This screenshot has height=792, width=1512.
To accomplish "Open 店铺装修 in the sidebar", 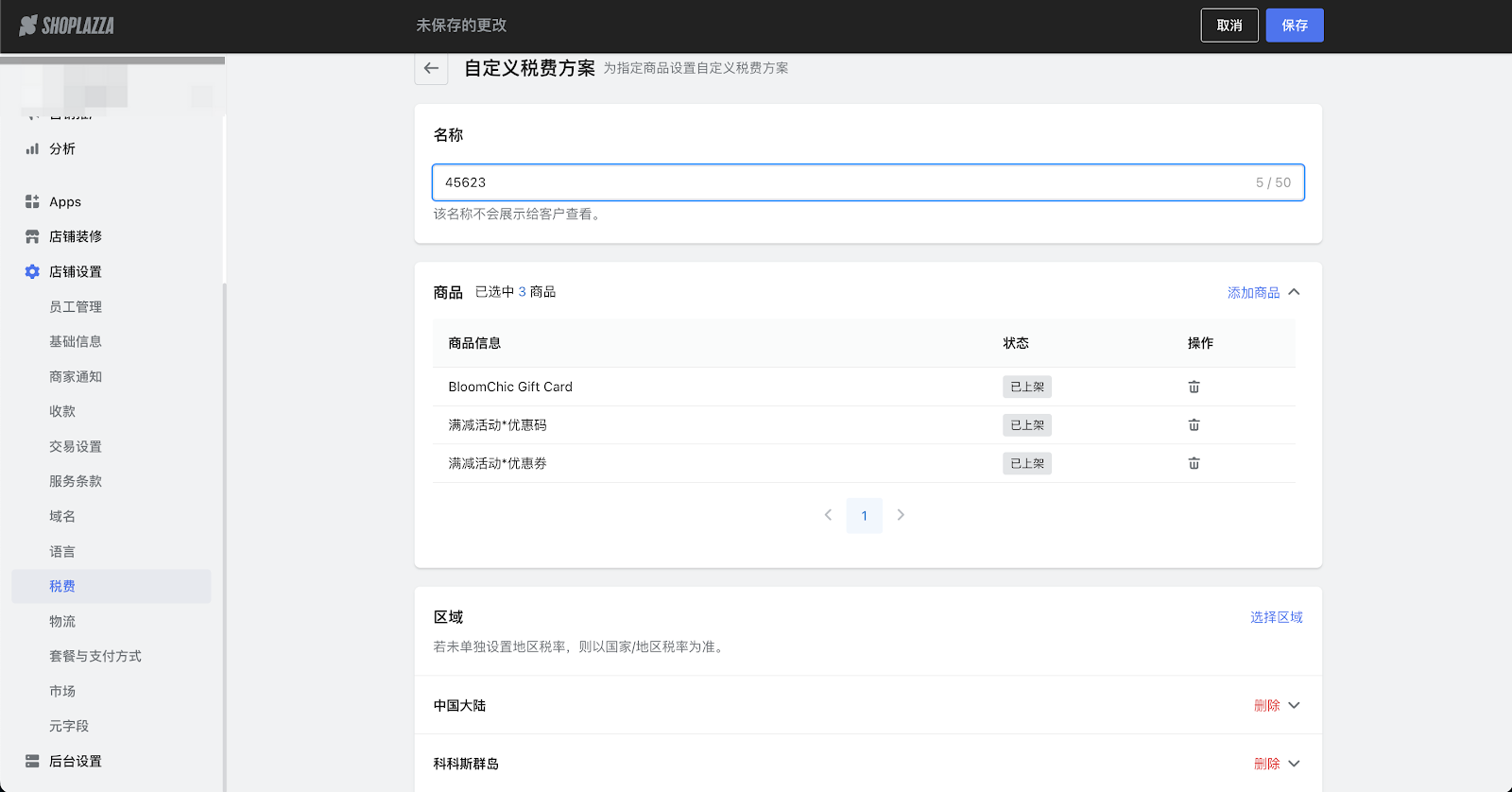I will coord(76,237).
